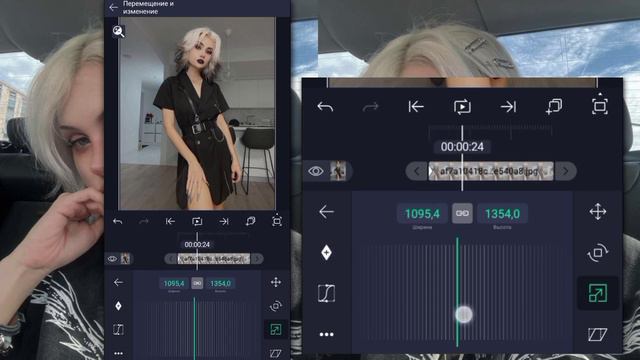
Task: Jump to clip end in enlarged toolbar
Action: (508, 107)
